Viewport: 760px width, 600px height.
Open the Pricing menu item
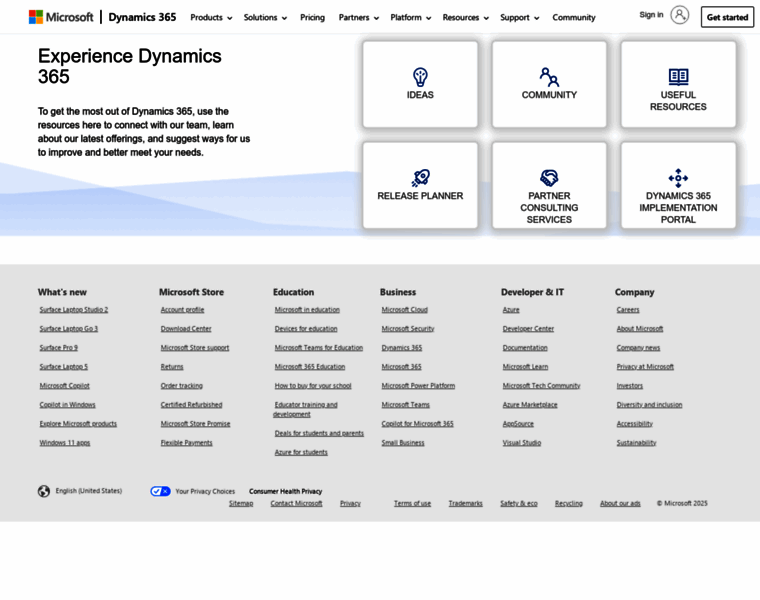click(312, 17)
